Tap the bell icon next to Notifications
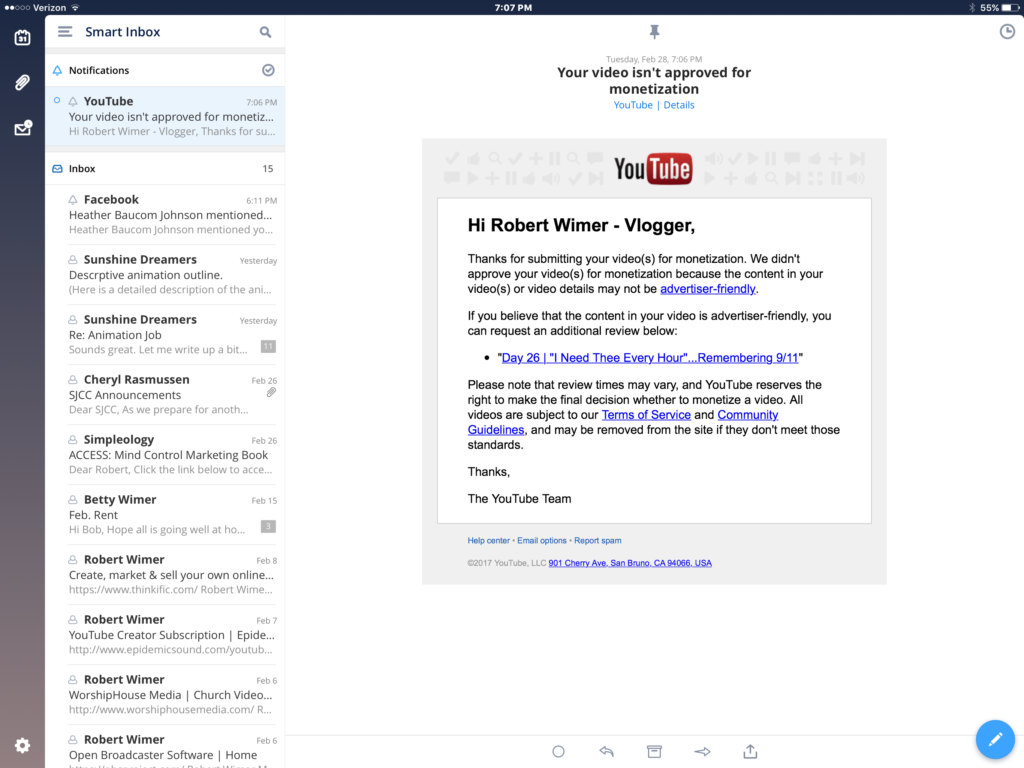This screenshot has width=1024, height=768. click(57, 71)
